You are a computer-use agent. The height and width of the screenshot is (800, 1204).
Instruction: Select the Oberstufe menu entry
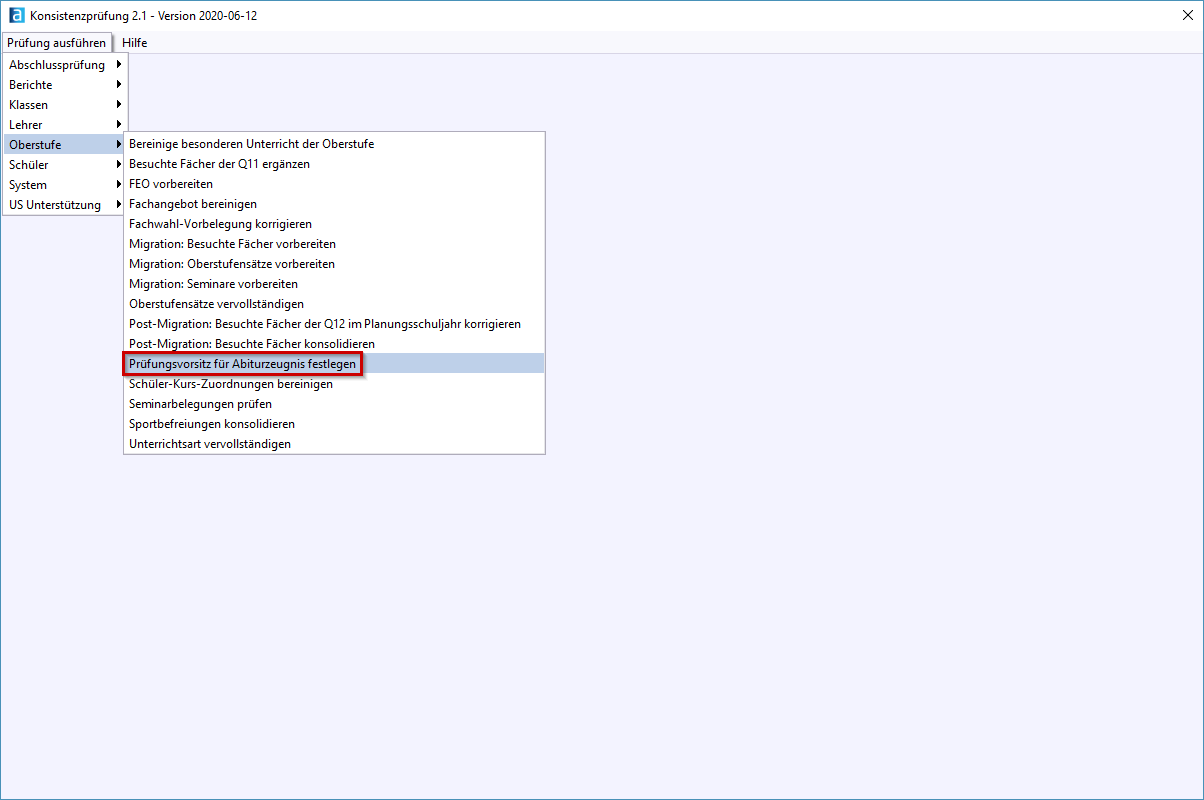(x=64, y=145)
